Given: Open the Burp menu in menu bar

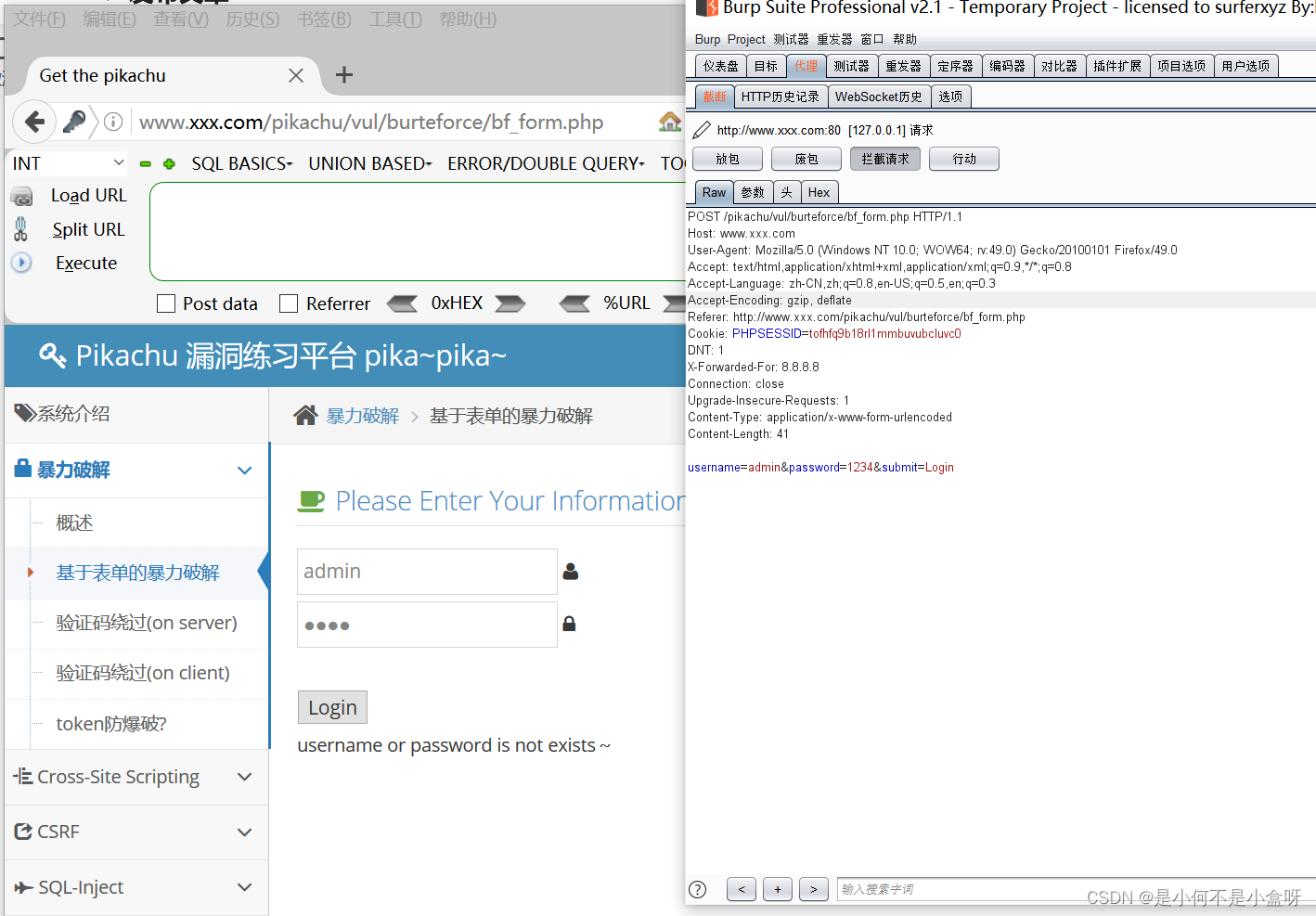Looking at the screenshot, I should click(707, 39).
